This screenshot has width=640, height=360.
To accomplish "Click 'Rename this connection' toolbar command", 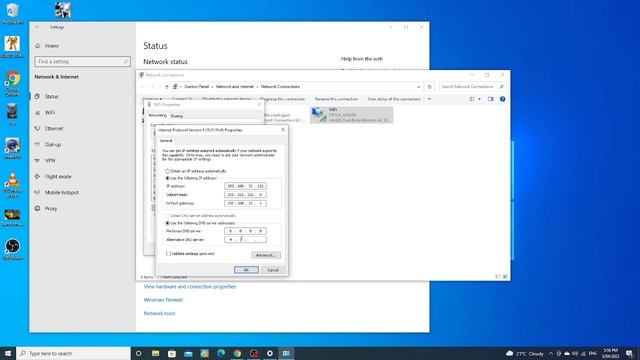I will (x=336, y=99).
